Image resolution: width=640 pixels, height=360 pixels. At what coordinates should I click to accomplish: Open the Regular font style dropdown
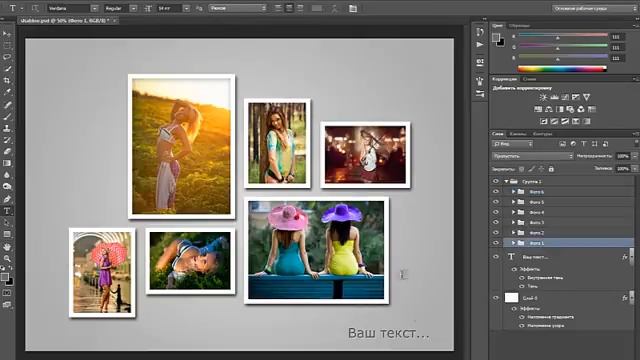pyautogui.click(x=133, y=8)
